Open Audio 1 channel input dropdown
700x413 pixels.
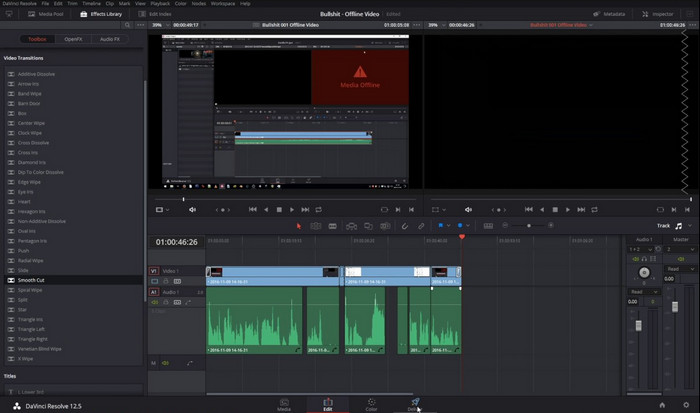tap(640, 249)
